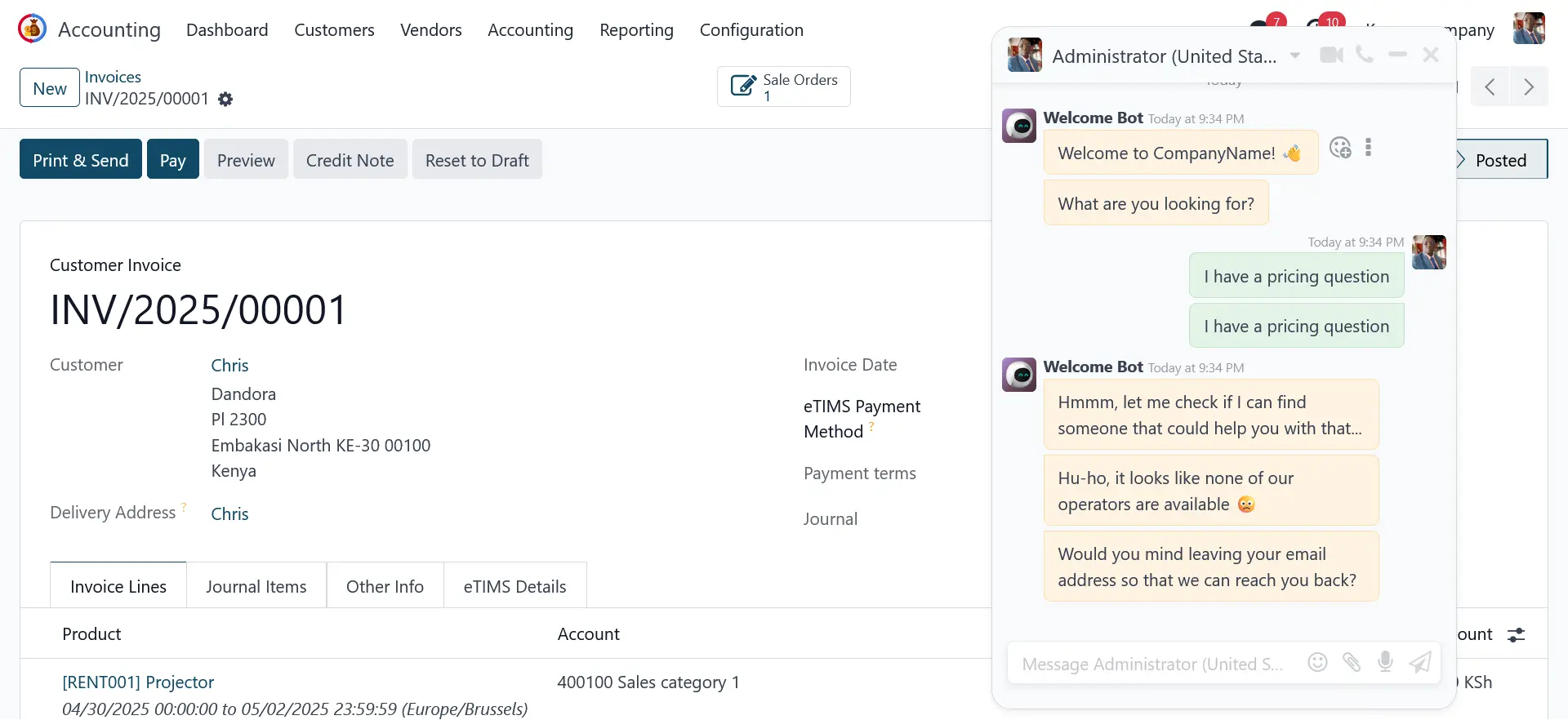The width and height of the screenshot is (1568, 720).
Task: Go to previous invoice record
Action: [1490, 87]
